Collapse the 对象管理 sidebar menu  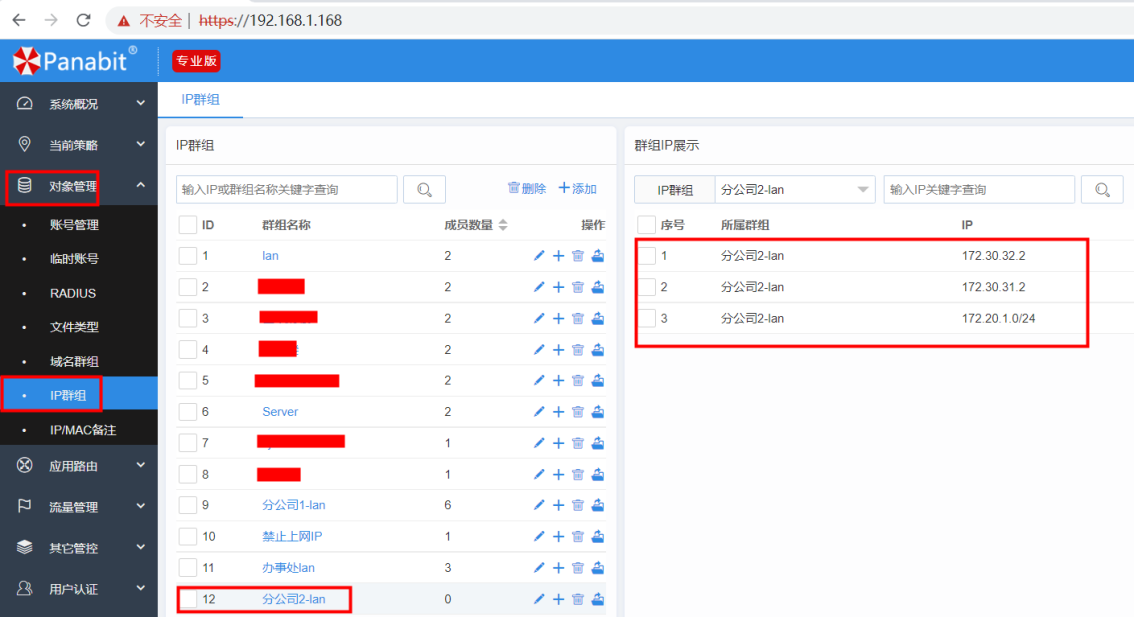79,186
